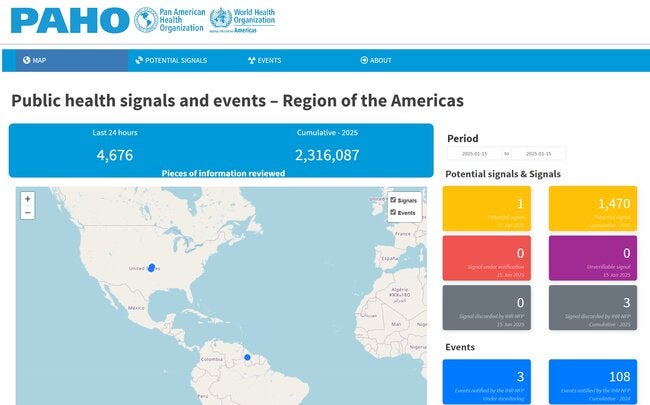
Task: Select the red signal under verification card
Action: [487, 258]
